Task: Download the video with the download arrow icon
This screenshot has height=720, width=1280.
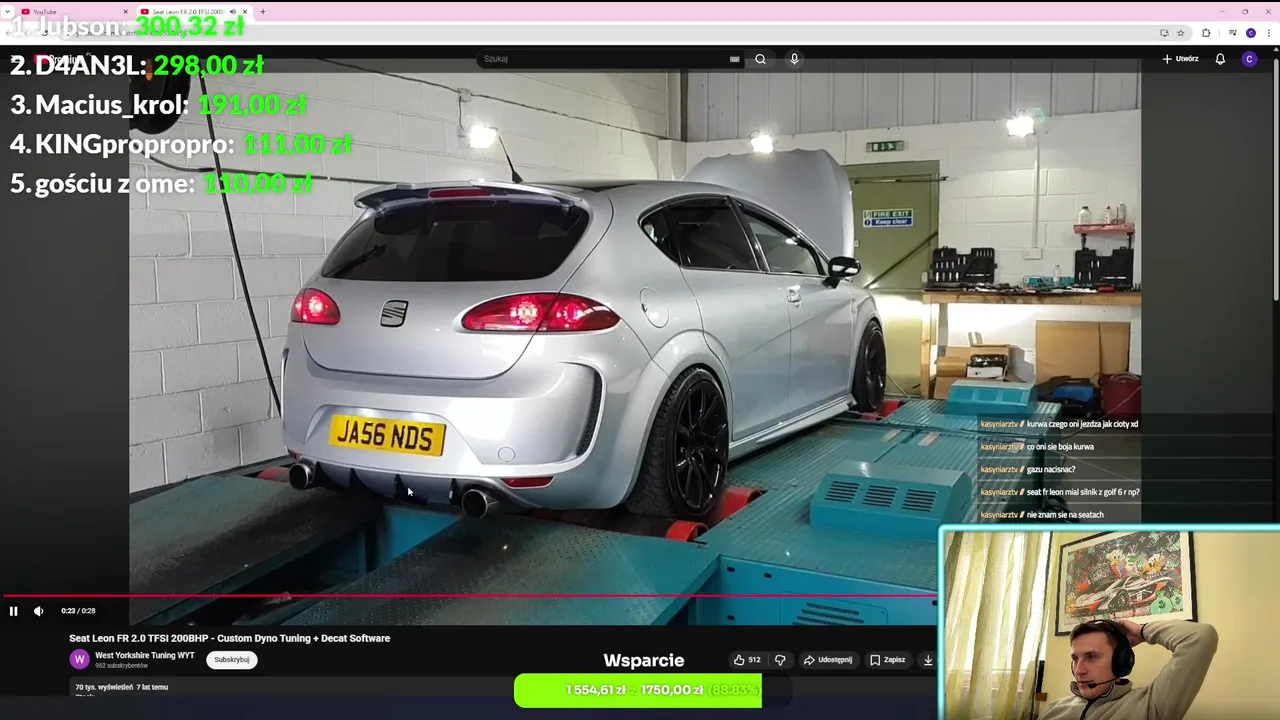Action: tap(928, 660)
